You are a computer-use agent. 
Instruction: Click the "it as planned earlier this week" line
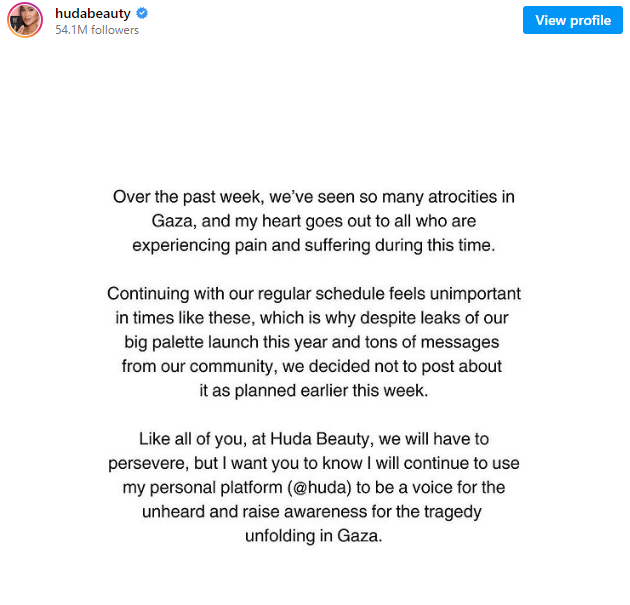point(314,391)
